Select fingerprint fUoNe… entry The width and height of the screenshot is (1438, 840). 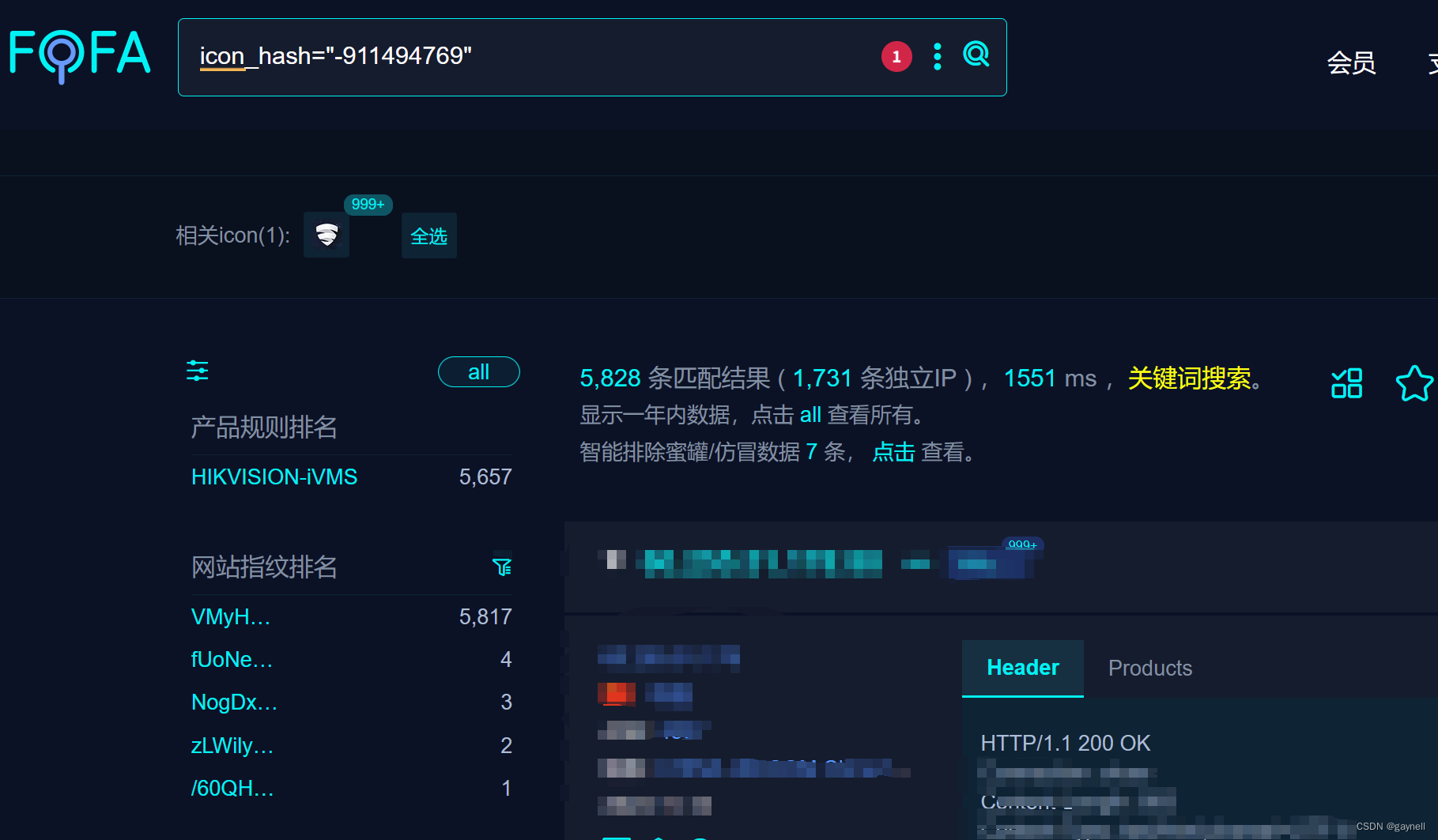[232, 660]
